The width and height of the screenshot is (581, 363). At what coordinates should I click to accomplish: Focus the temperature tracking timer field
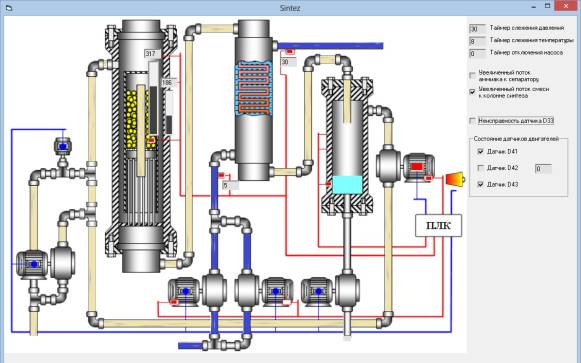478,41
